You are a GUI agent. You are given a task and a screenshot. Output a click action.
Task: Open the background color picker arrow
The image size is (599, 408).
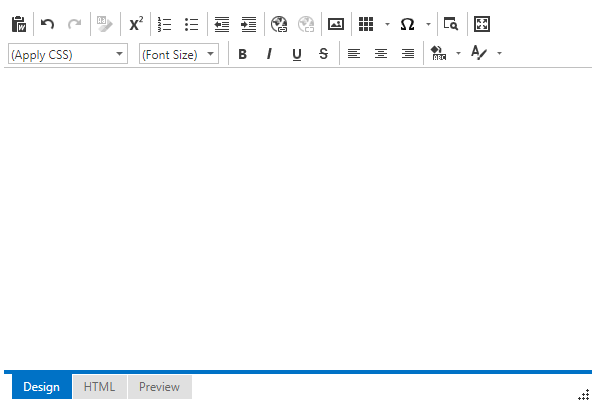click(458, 53)
